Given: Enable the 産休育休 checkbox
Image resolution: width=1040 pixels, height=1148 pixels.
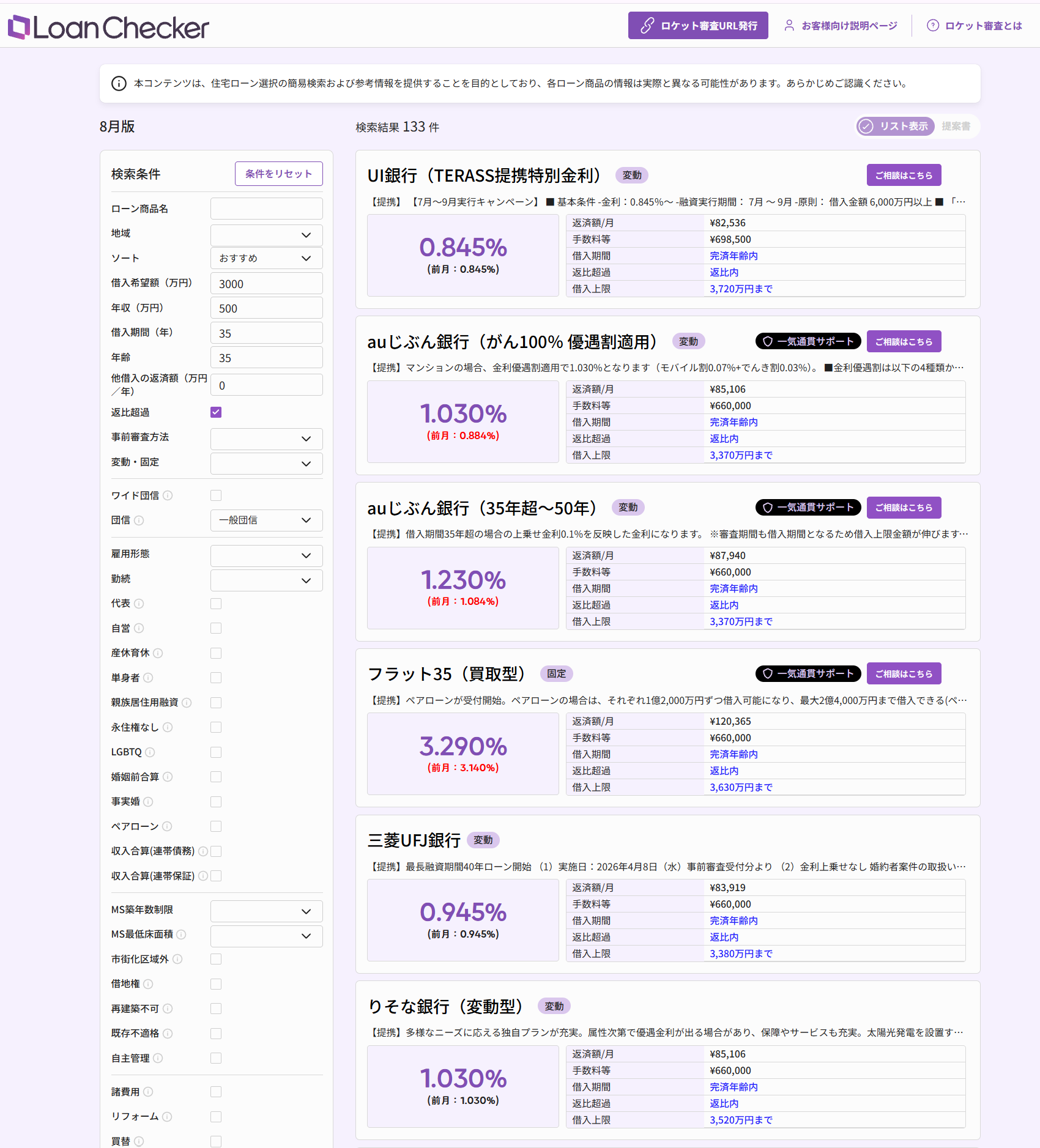Looking at the screenshot, I should click(216, 653).
